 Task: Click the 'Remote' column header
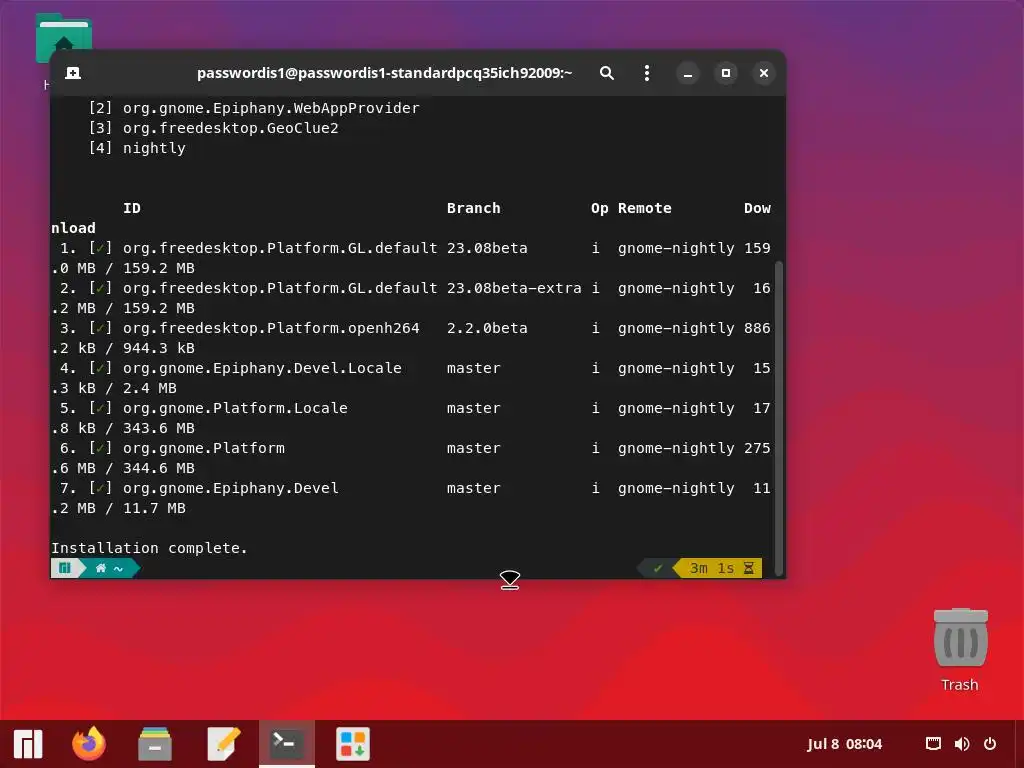645,208
